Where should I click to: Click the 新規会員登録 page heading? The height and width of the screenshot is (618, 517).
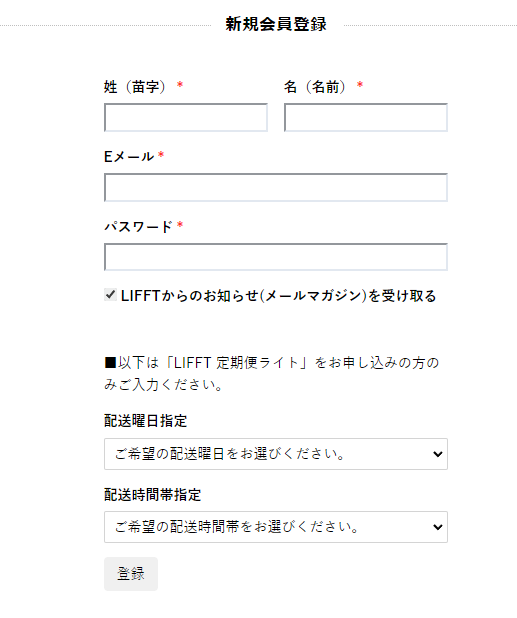(276, 24)
